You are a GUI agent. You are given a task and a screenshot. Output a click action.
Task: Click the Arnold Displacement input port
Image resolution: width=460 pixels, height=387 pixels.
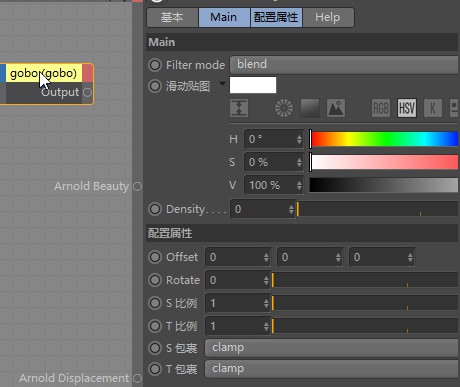point(137,378)
